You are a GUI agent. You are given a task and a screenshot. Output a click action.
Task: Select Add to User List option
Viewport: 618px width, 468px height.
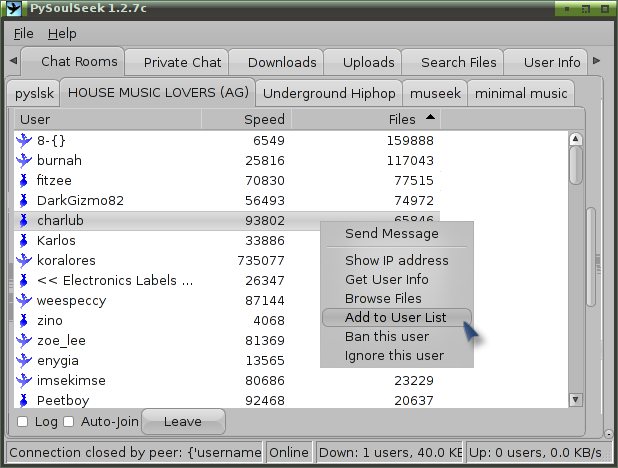(396, 317)
